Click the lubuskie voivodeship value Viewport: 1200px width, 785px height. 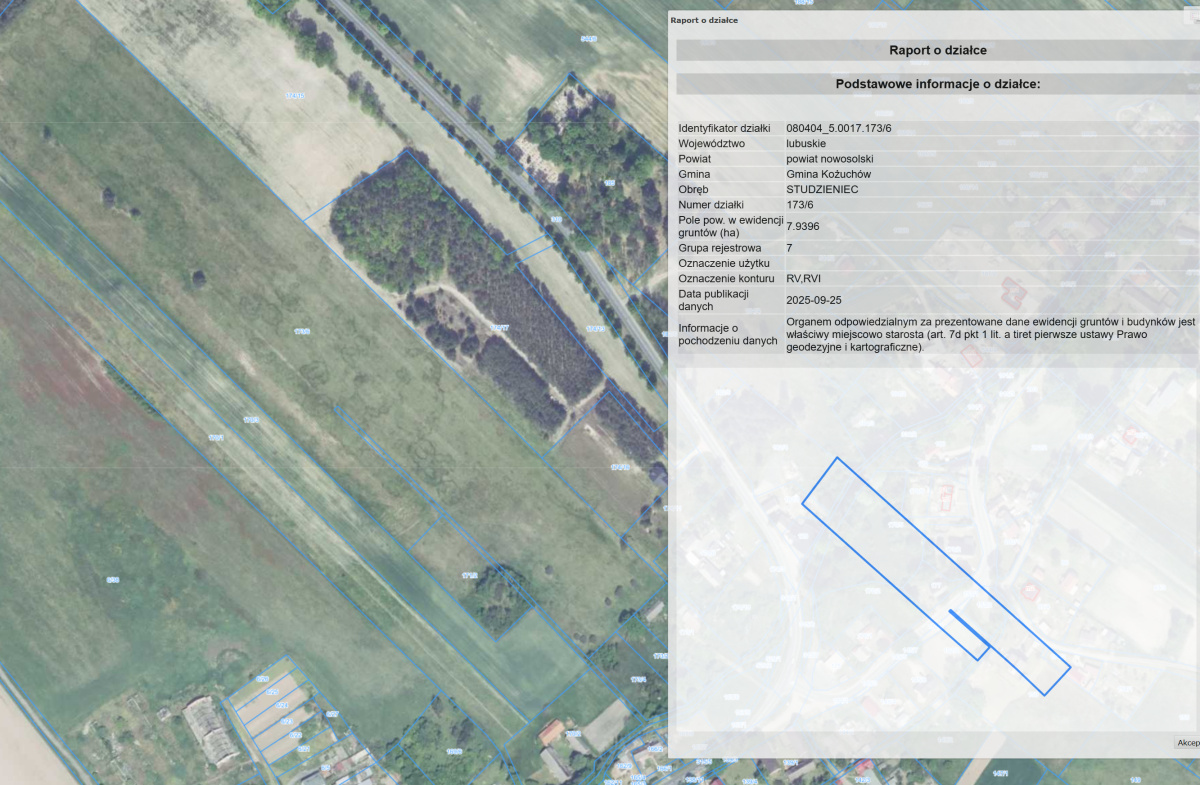(x=806, y=144)
